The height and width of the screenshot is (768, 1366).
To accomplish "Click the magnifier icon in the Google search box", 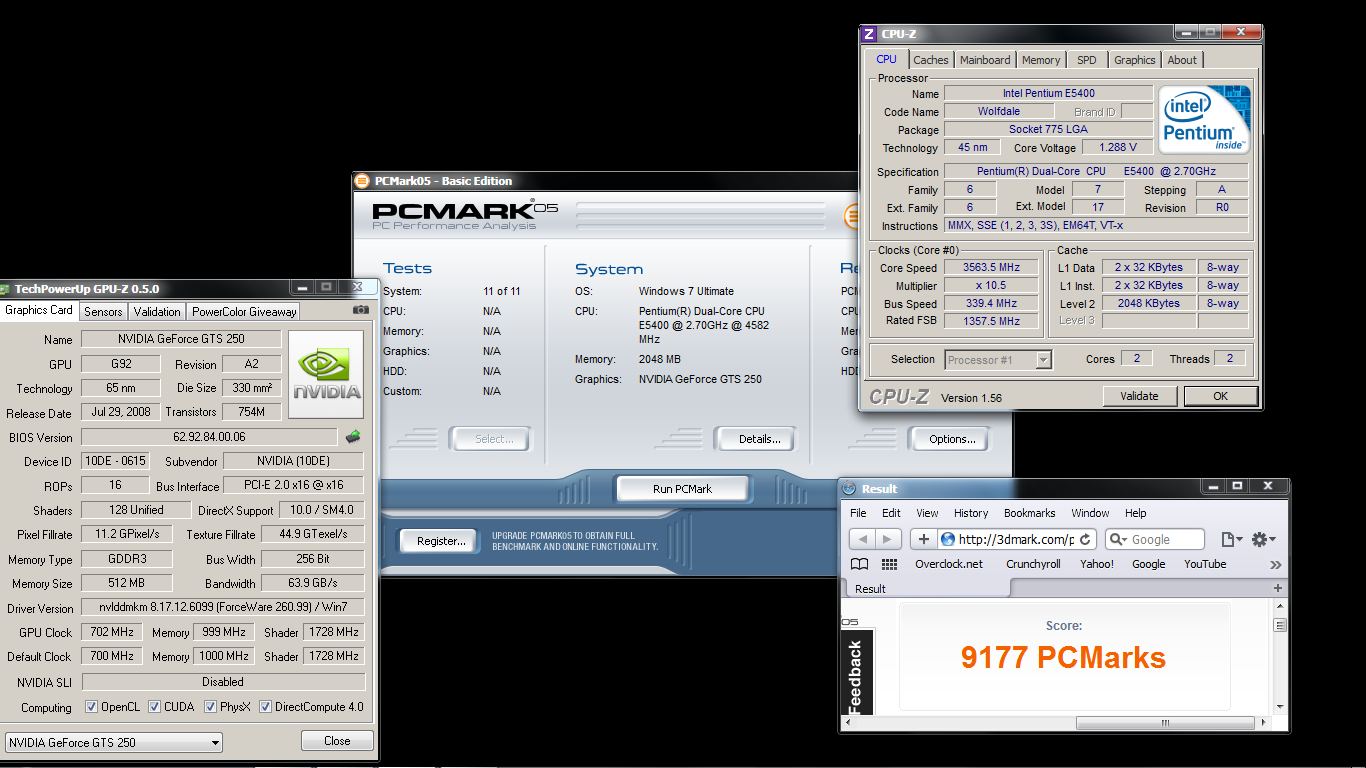I will [x=1119, y=539].
